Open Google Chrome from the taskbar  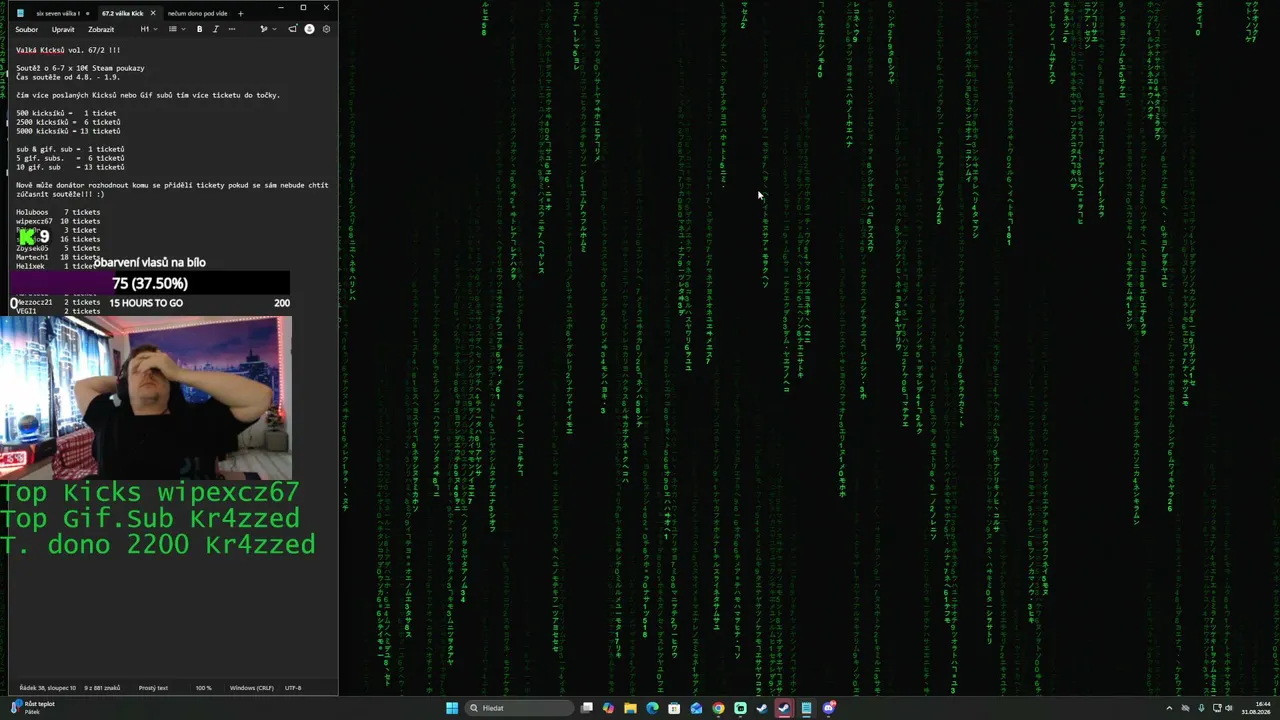click(718, 708)
